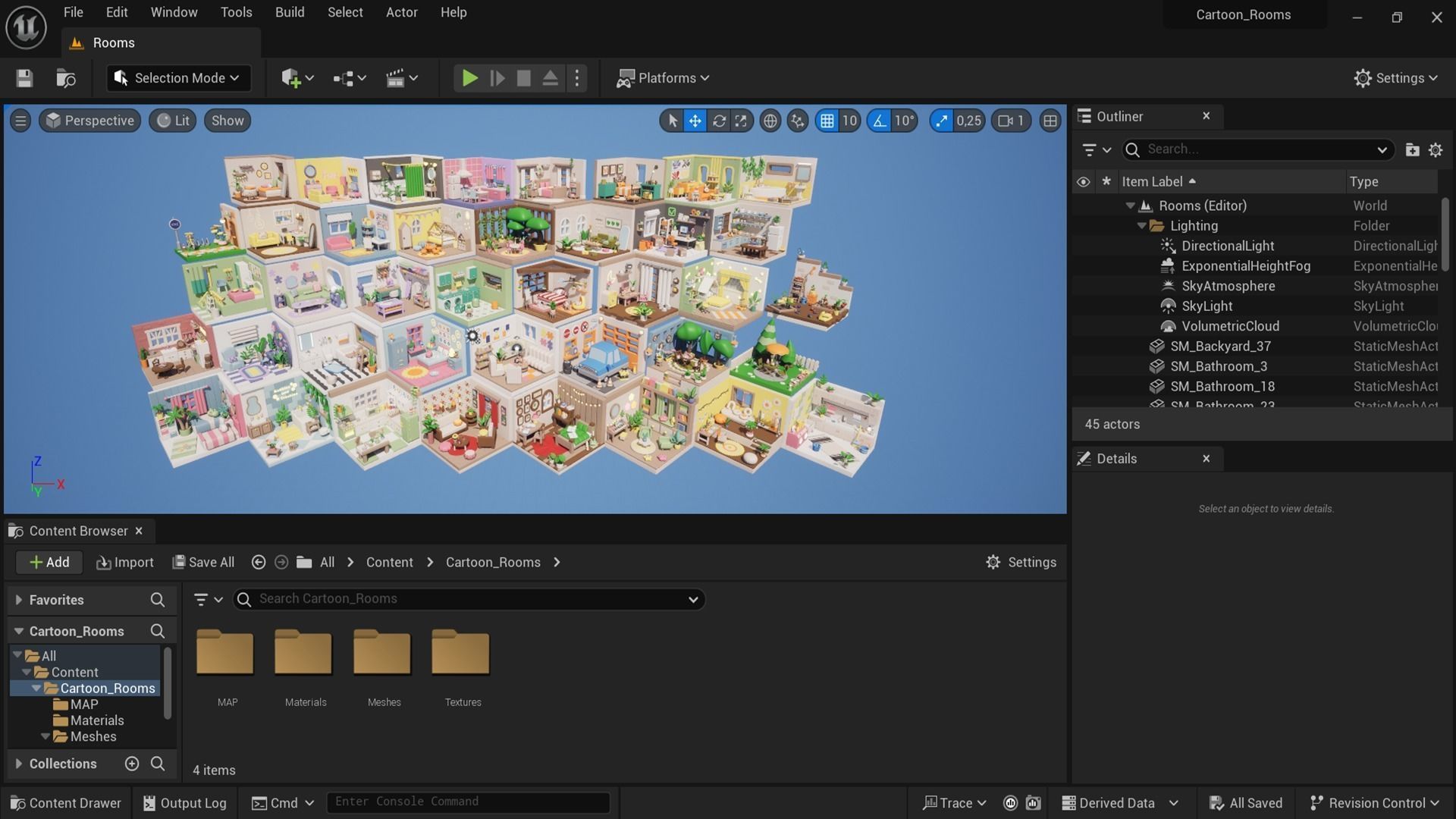The image size is (1456, 819).
Task: Open the Selection Mode dropdown
Action: 179,78
